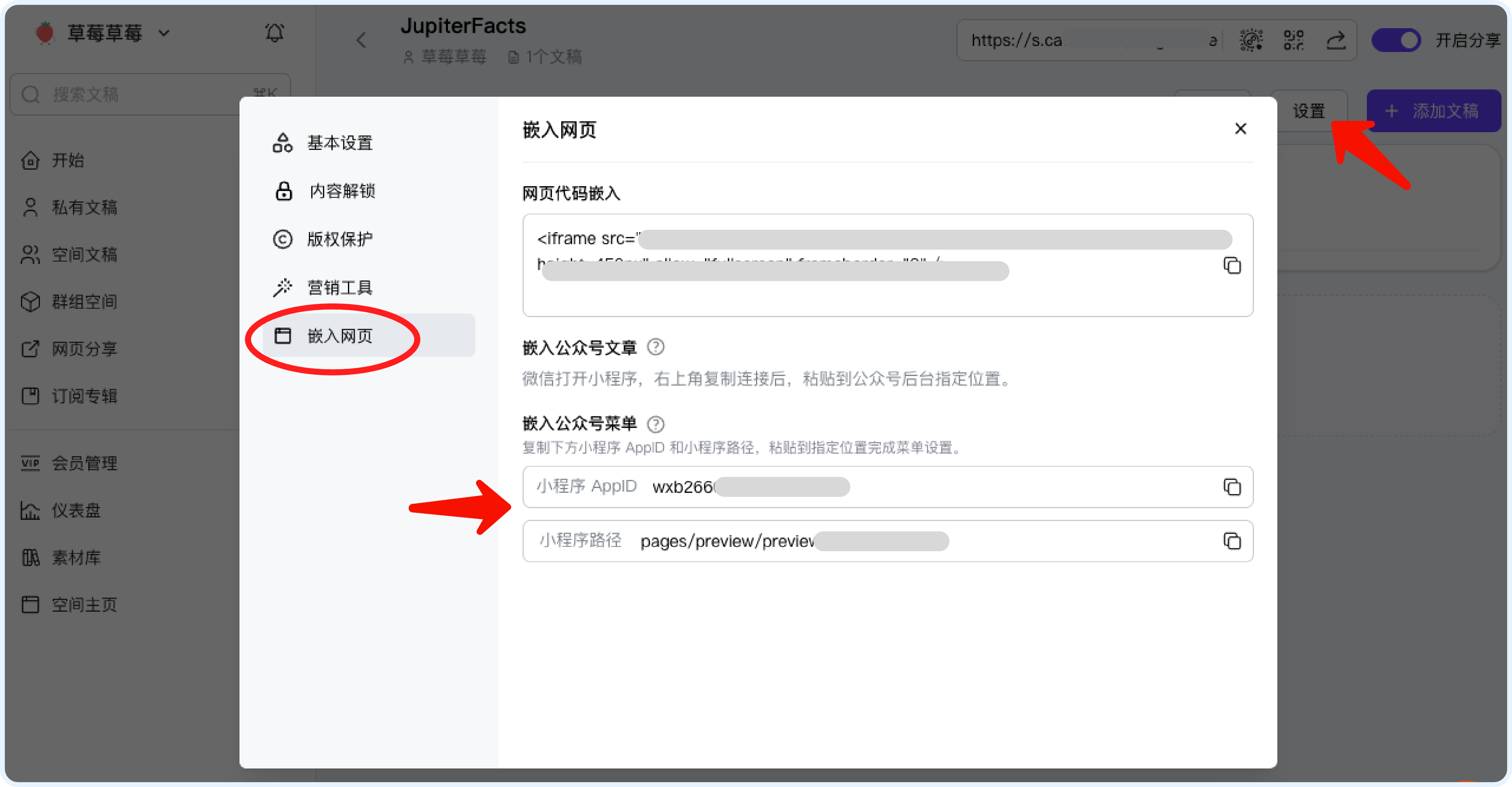Close the 嵌入网页 dialog

coord(1240,129)
